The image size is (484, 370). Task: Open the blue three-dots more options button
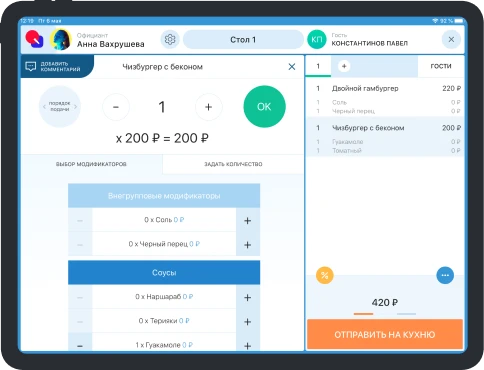(x=445, y=275)
